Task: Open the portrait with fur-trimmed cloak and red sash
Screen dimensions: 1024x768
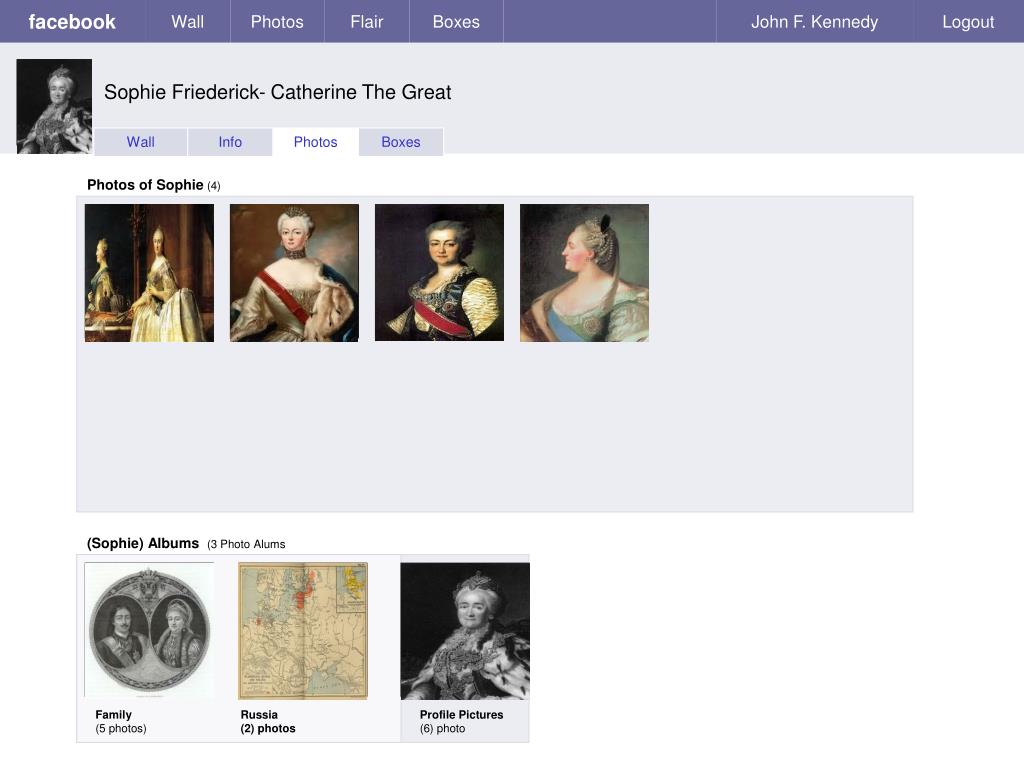Action: tap(294, 273)
